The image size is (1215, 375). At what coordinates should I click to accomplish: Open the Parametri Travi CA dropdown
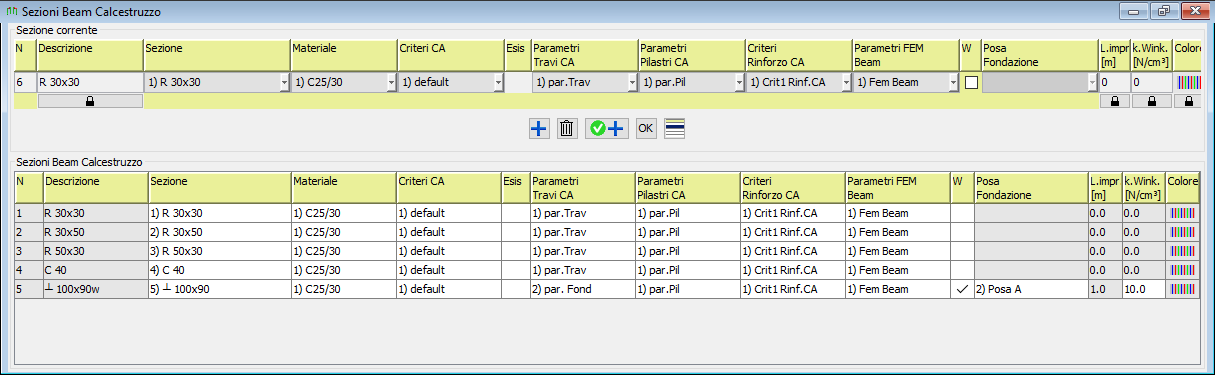pos(584,83)
